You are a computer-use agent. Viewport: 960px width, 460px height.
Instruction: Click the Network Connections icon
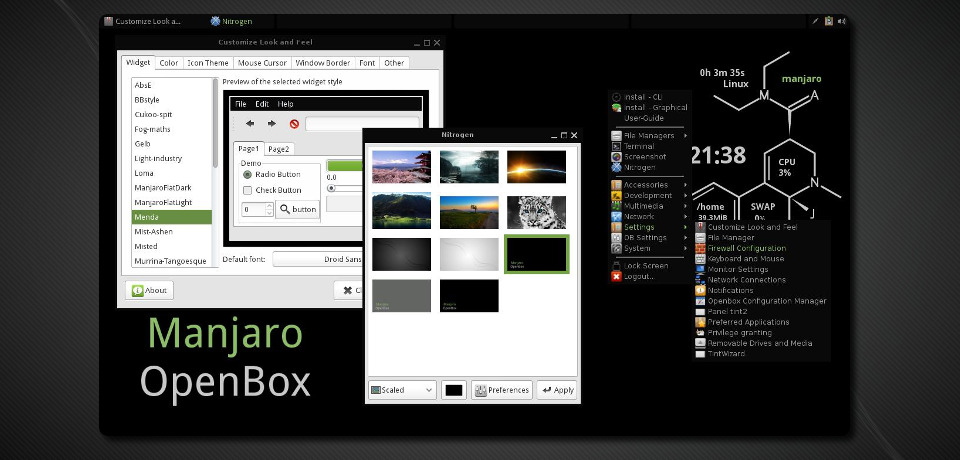click(700, 279)
